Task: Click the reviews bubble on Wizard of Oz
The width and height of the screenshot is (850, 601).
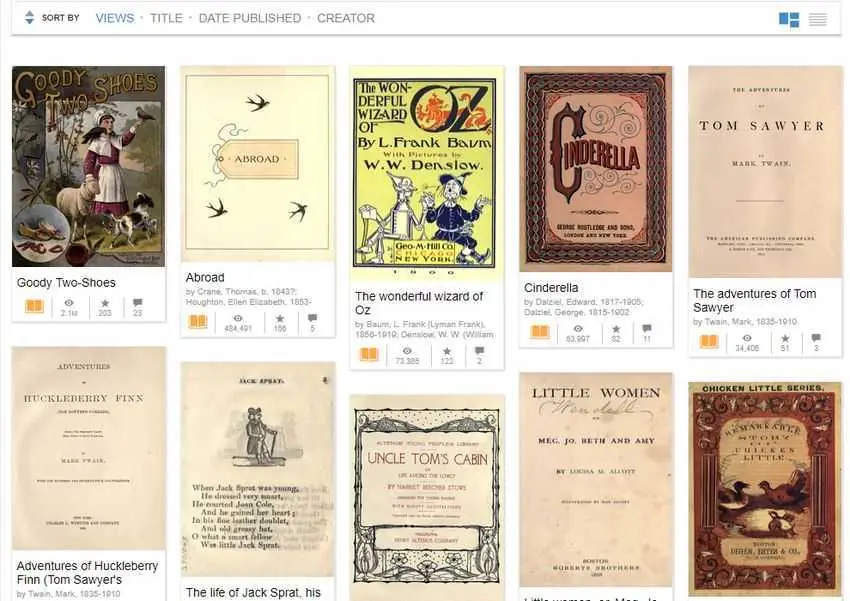Action: click(479, 351)
